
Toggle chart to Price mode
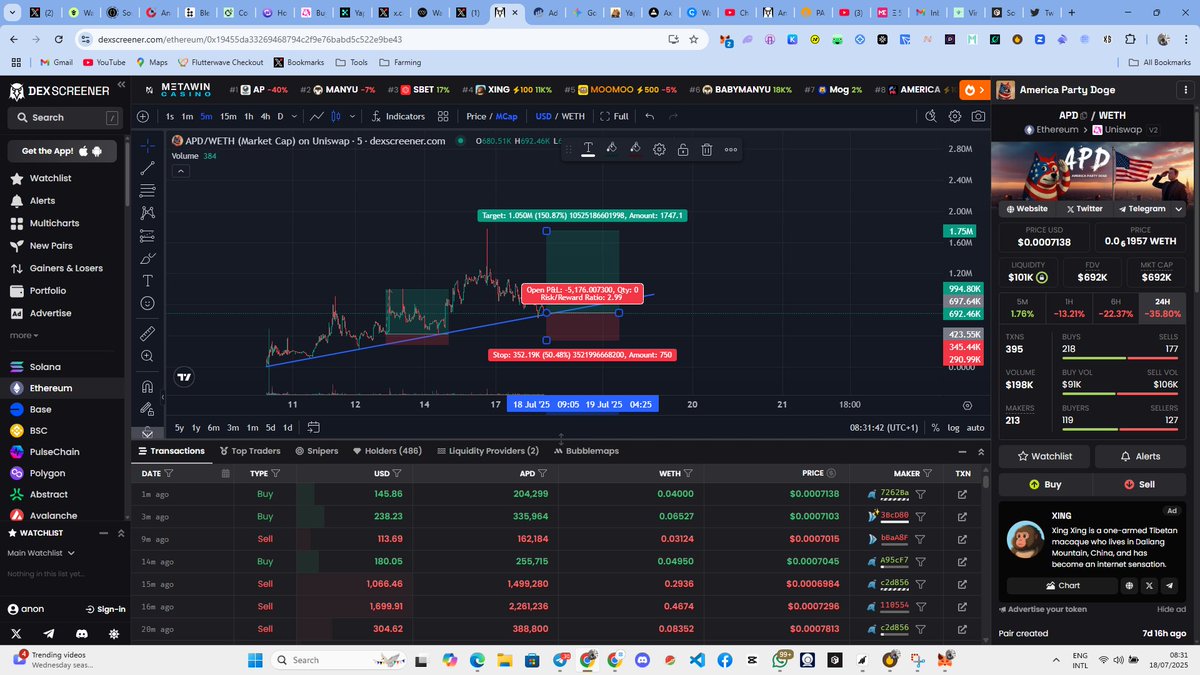(476, 116)
